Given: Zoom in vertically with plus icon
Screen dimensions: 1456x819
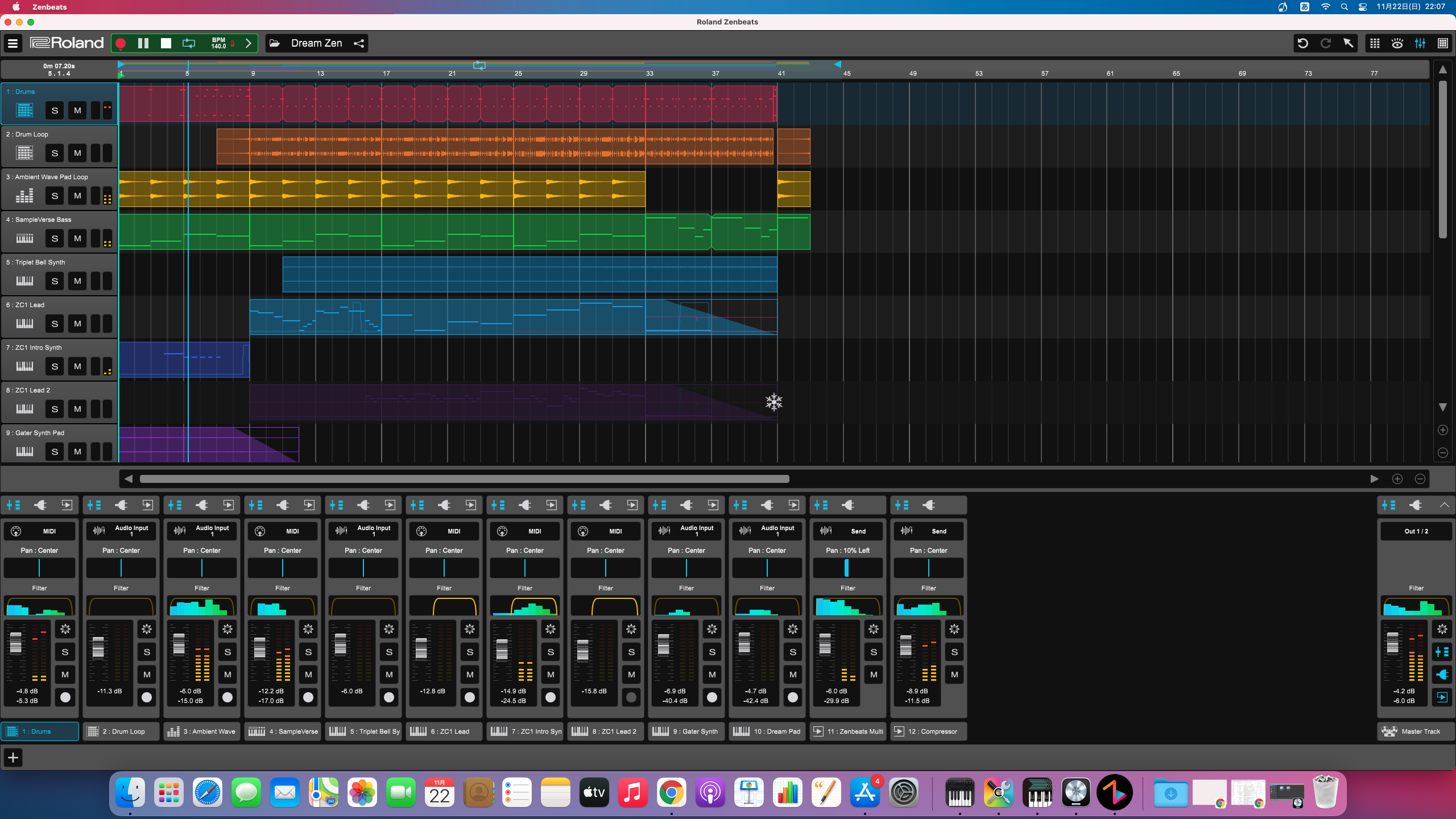Looking at the screenshot, I should [x=1443, y=430].
